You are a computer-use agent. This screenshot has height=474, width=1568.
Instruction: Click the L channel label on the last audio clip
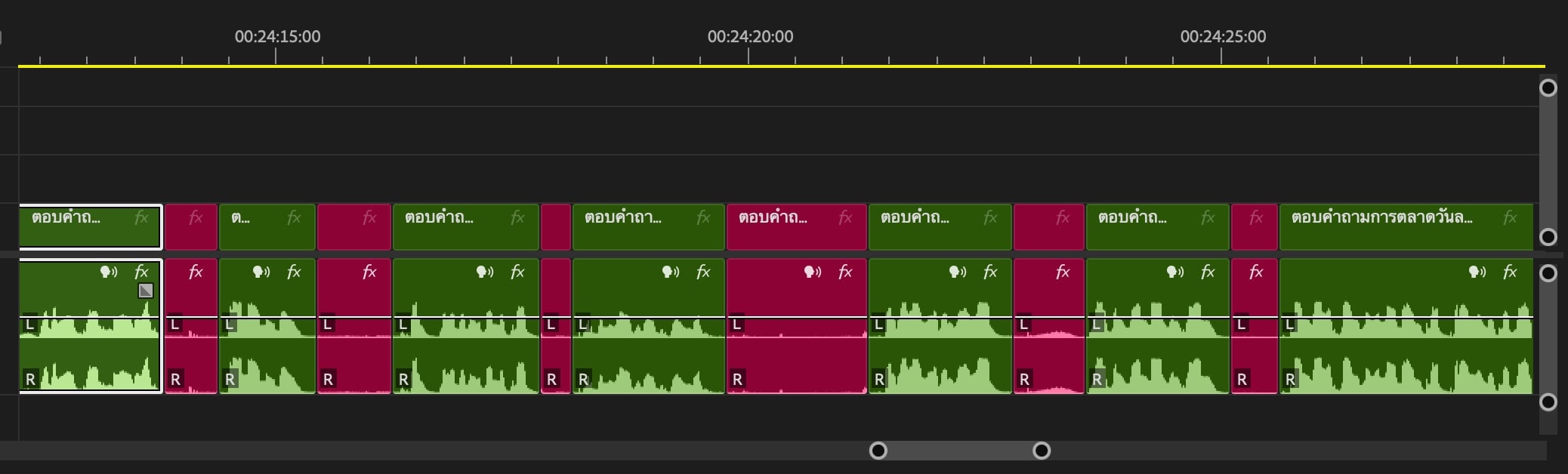(1290, 325)
